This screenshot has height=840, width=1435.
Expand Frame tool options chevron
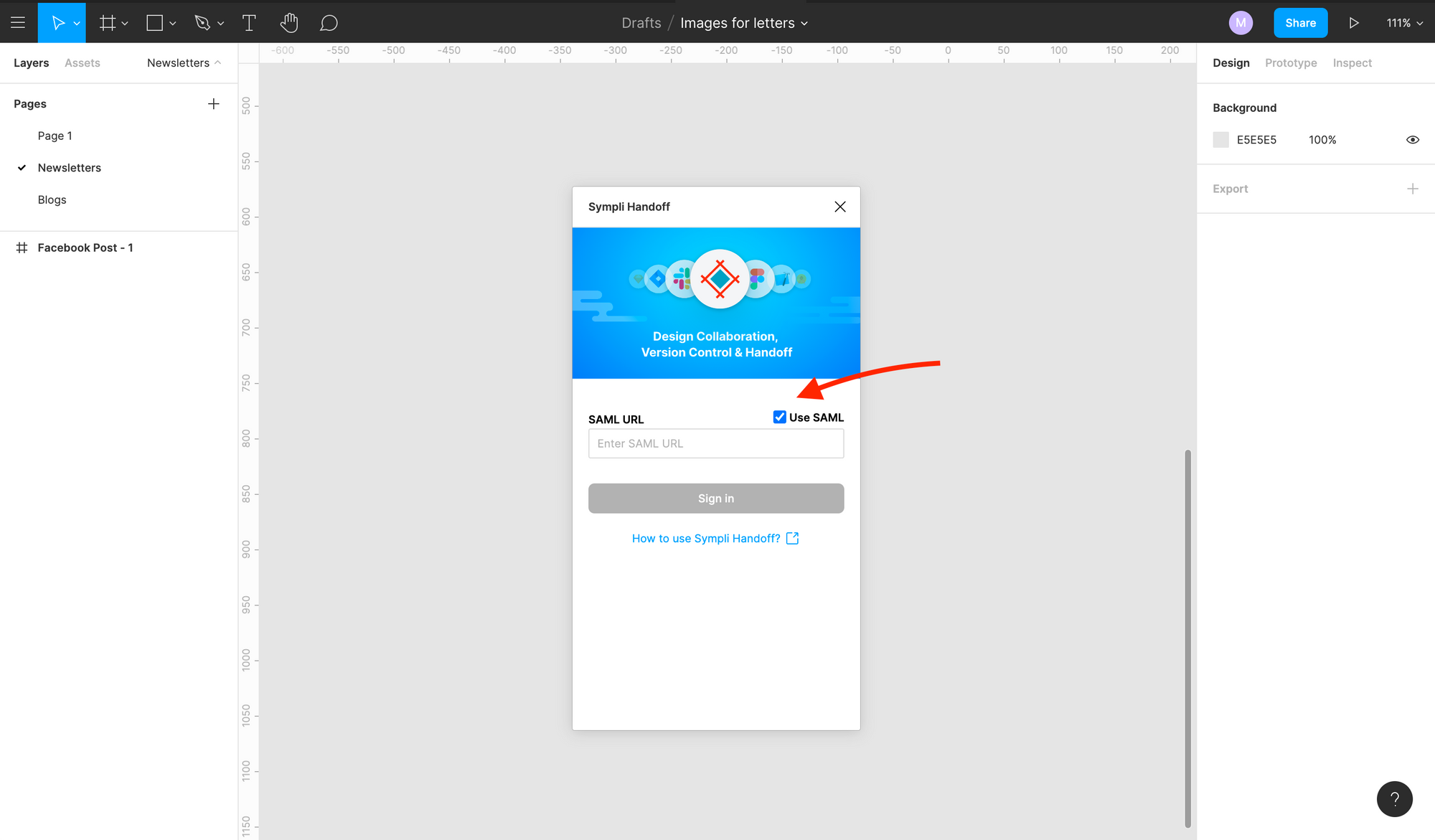click(x=125, y=24)
